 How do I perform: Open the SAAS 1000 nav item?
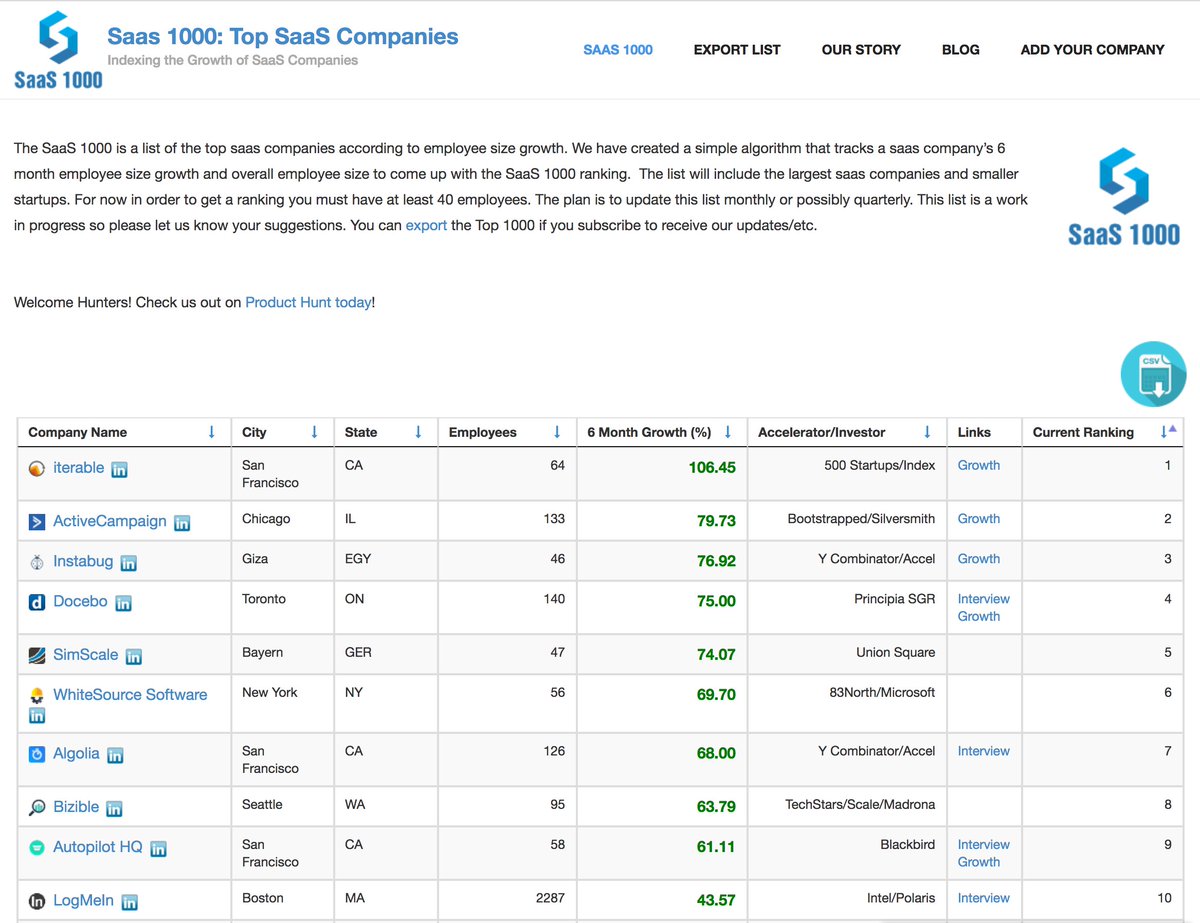coord(618,49)
